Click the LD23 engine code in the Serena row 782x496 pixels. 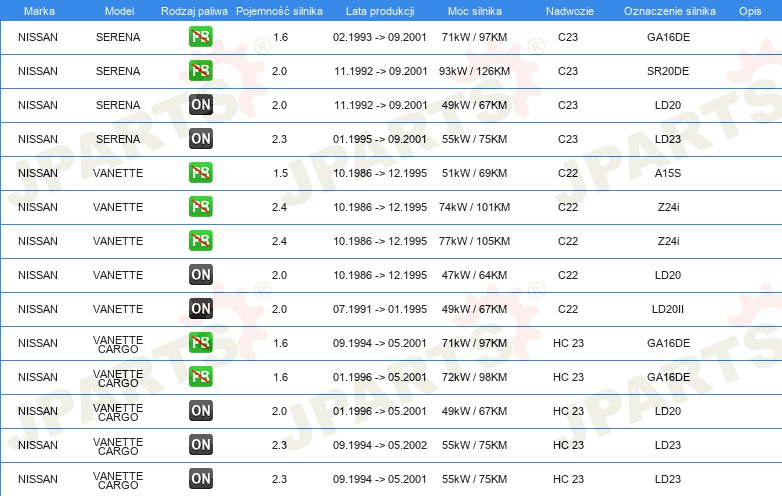[x=668, y=139]
